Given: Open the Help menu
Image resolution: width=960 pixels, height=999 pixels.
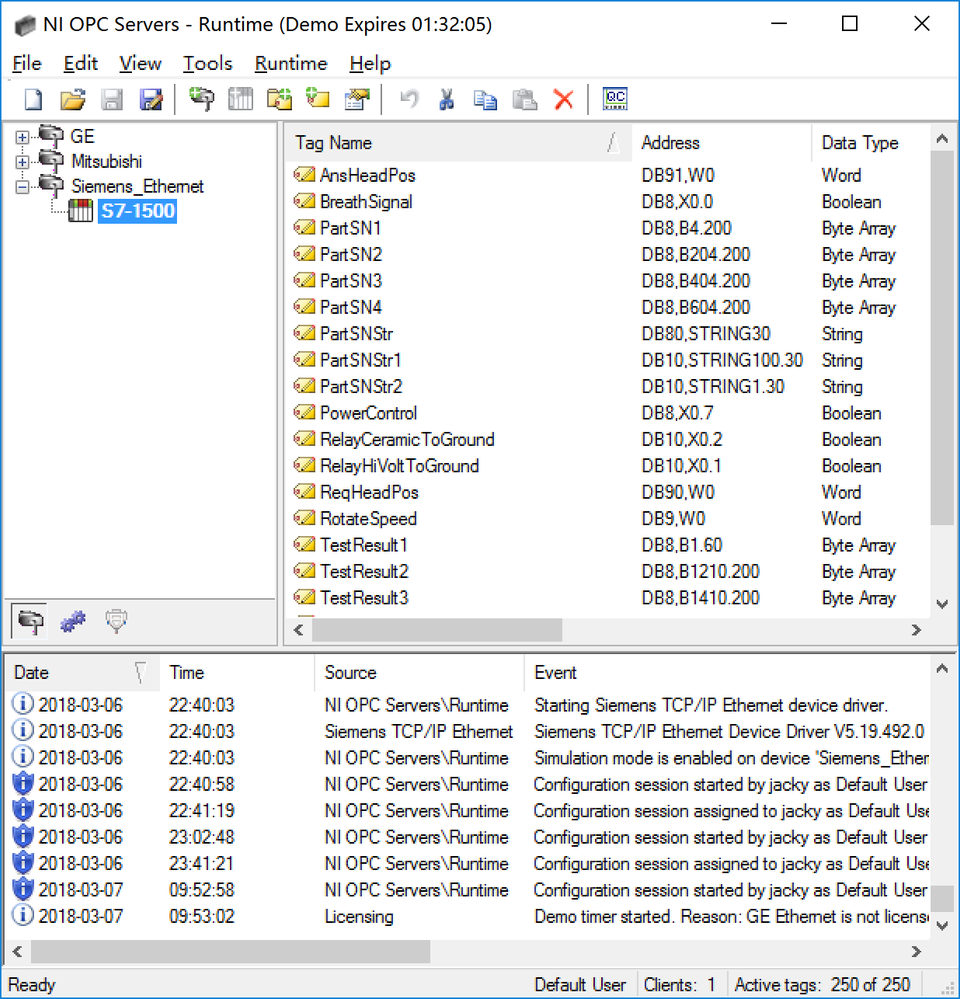Looking at the screenshot, I should pyautogui.click(x=370, y=64).
